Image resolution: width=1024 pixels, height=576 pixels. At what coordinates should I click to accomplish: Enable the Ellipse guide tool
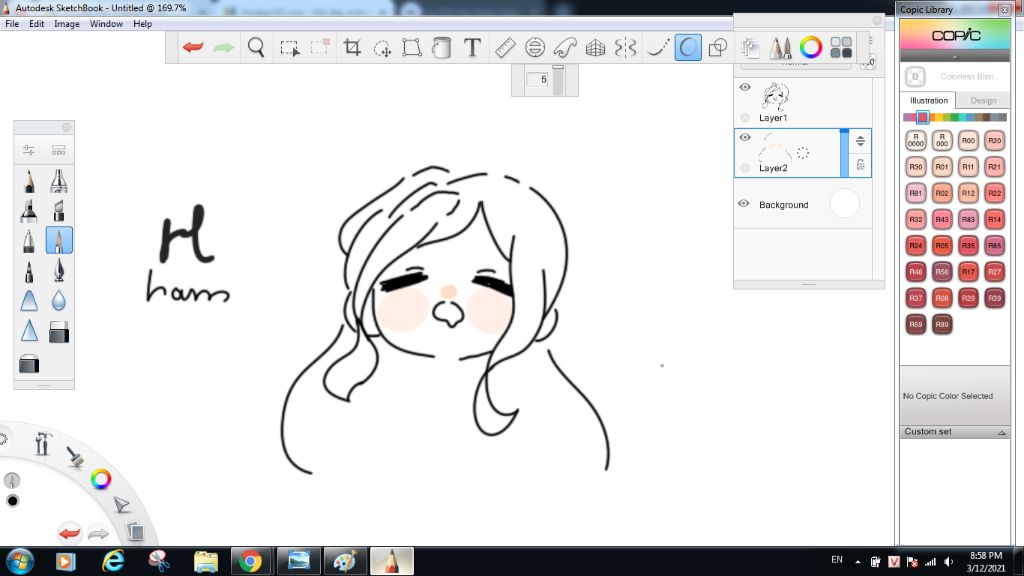pos(535,48)
